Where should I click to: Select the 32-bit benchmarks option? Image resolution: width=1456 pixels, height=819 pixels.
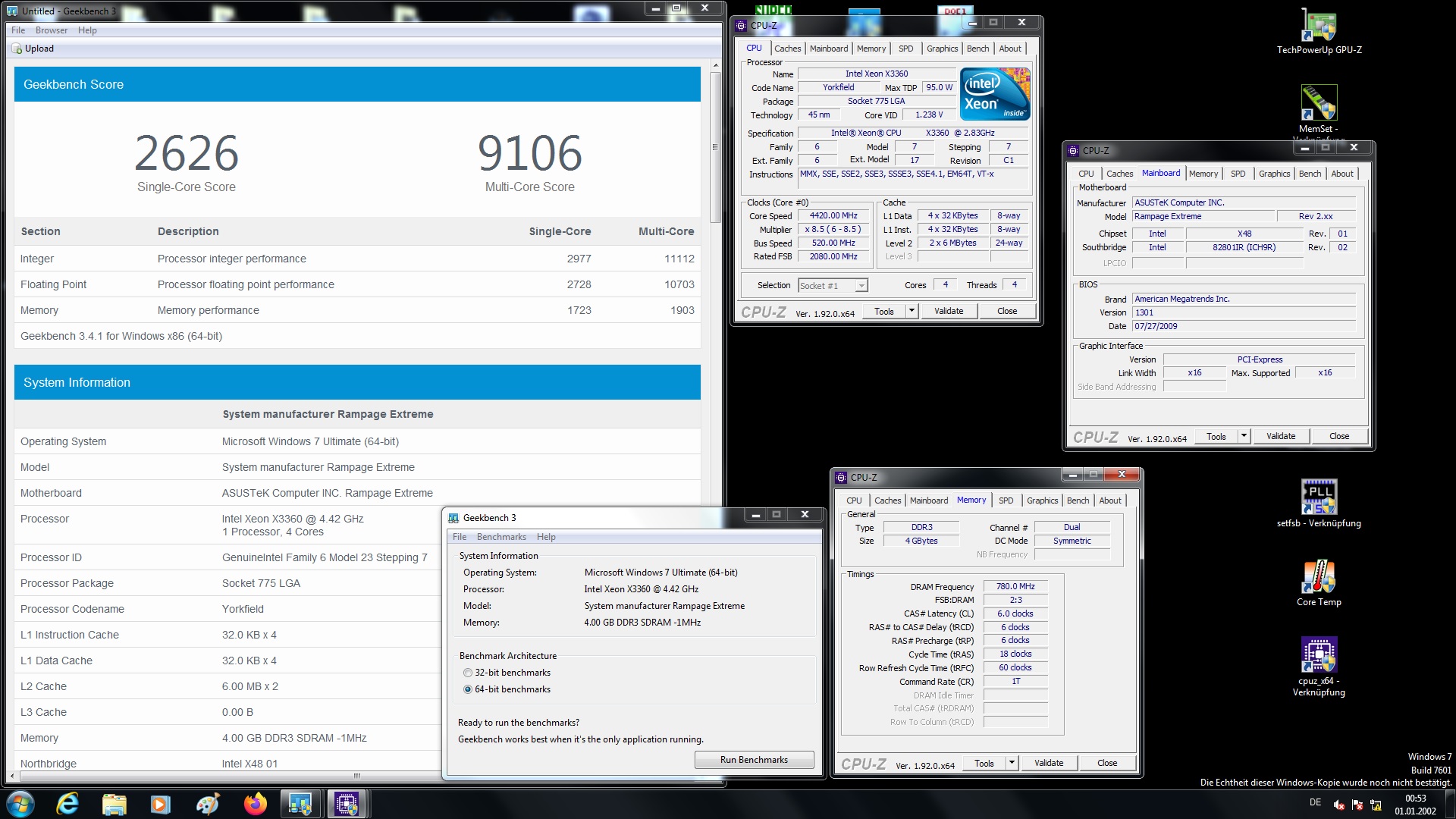pyautogui.click(x=468, y=673)
